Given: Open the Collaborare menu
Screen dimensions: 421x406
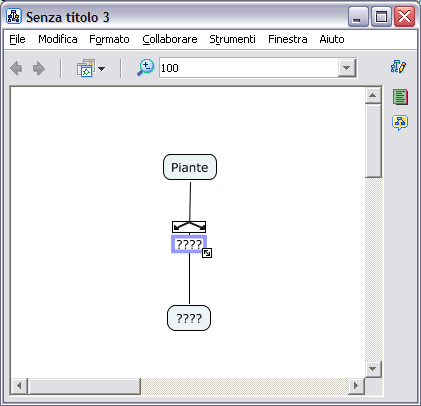Looking at the screenshot, I should coord(170,39).
